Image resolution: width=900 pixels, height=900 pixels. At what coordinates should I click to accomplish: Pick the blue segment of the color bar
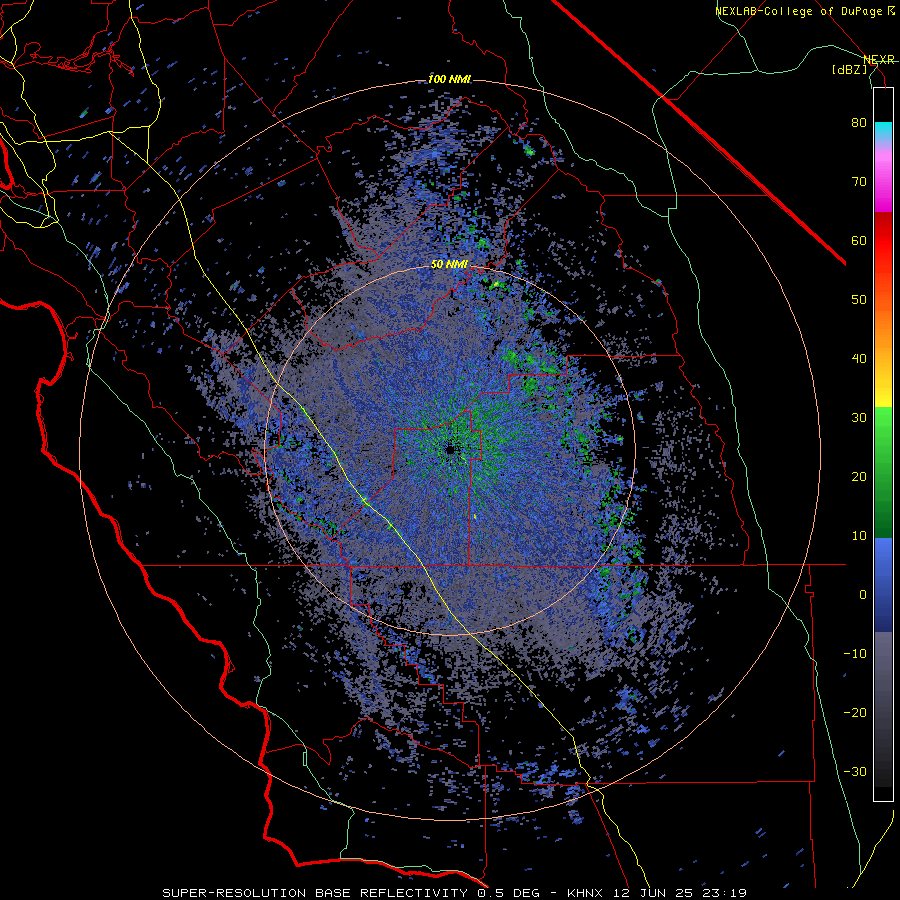click(883, 584)
